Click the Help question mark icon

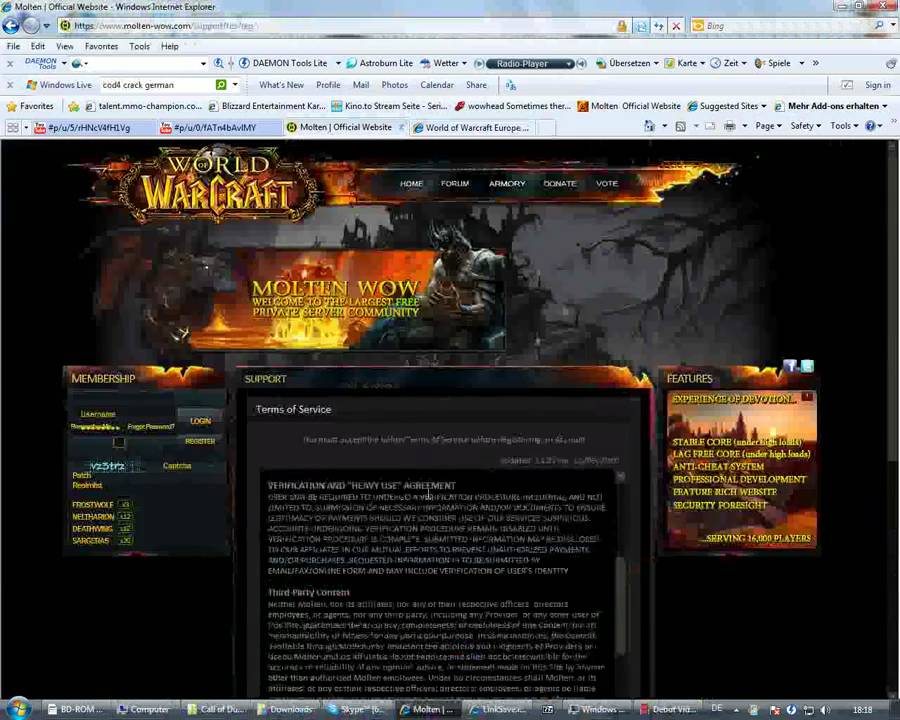(x=870, y=126)
